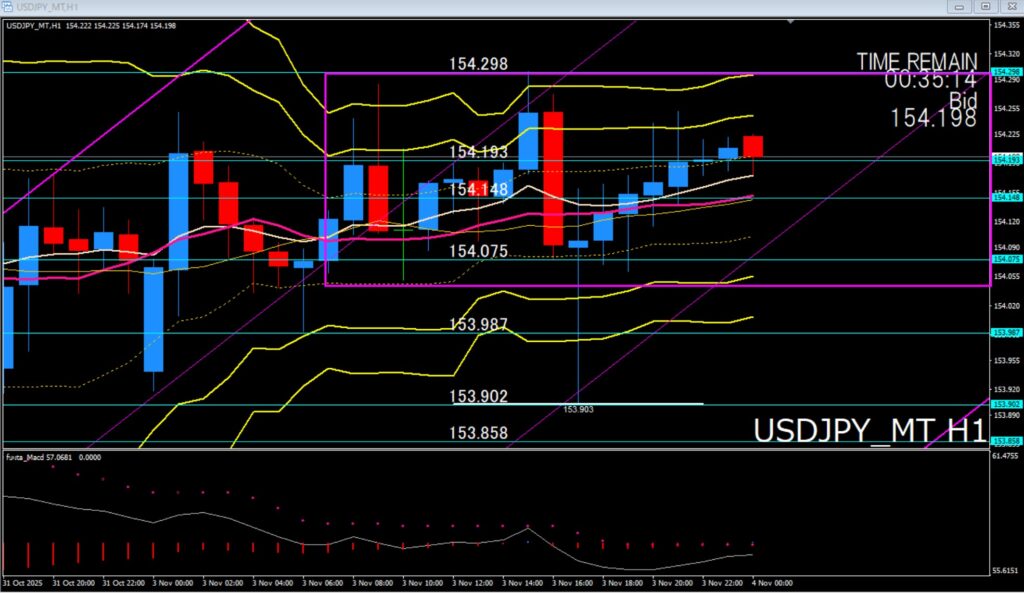The height and width of the screenshot is (593, 1024).
Task: Select the 154.193 price tag on axis
Action: (1005, 159)
